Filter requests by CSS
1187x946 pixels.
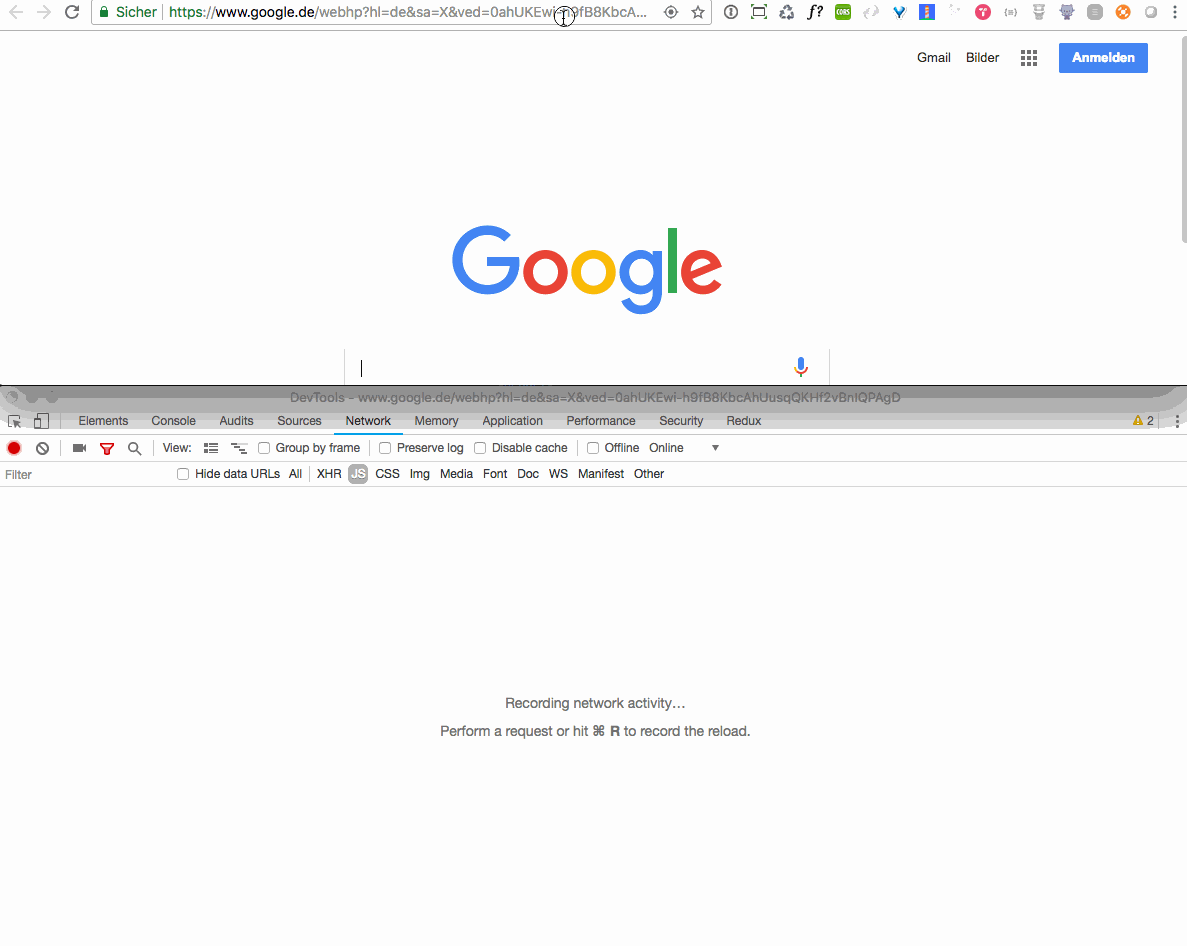(x=387, y=474)
